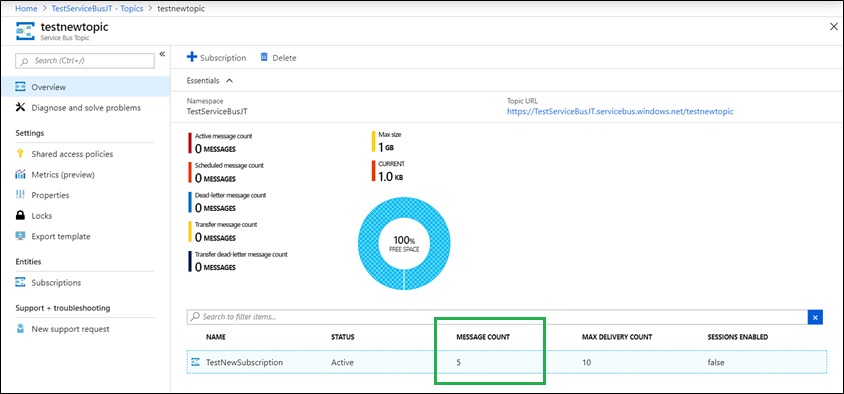844x394 pixels.
Task: Click testnewtopic breadcrumb text
Action: click(x=180, y=9)
